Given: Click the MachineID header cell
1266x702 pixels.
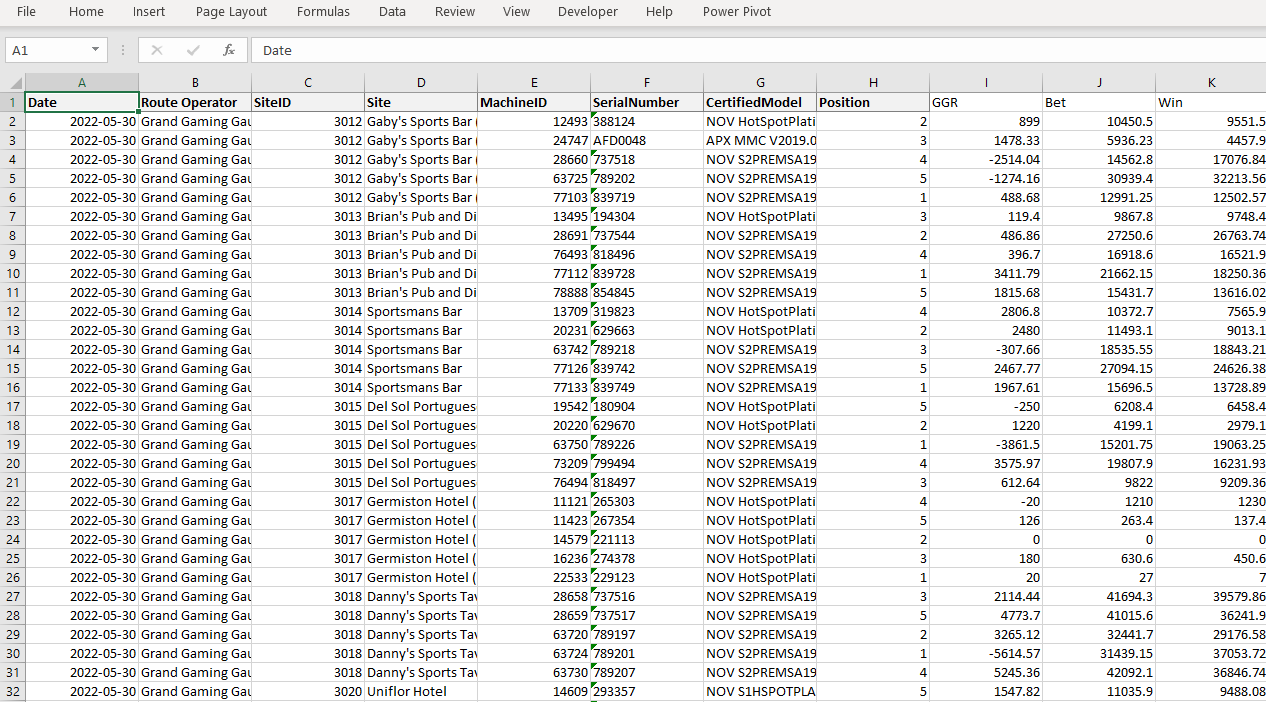Looking at the screenshot, I should pos(534,102).
